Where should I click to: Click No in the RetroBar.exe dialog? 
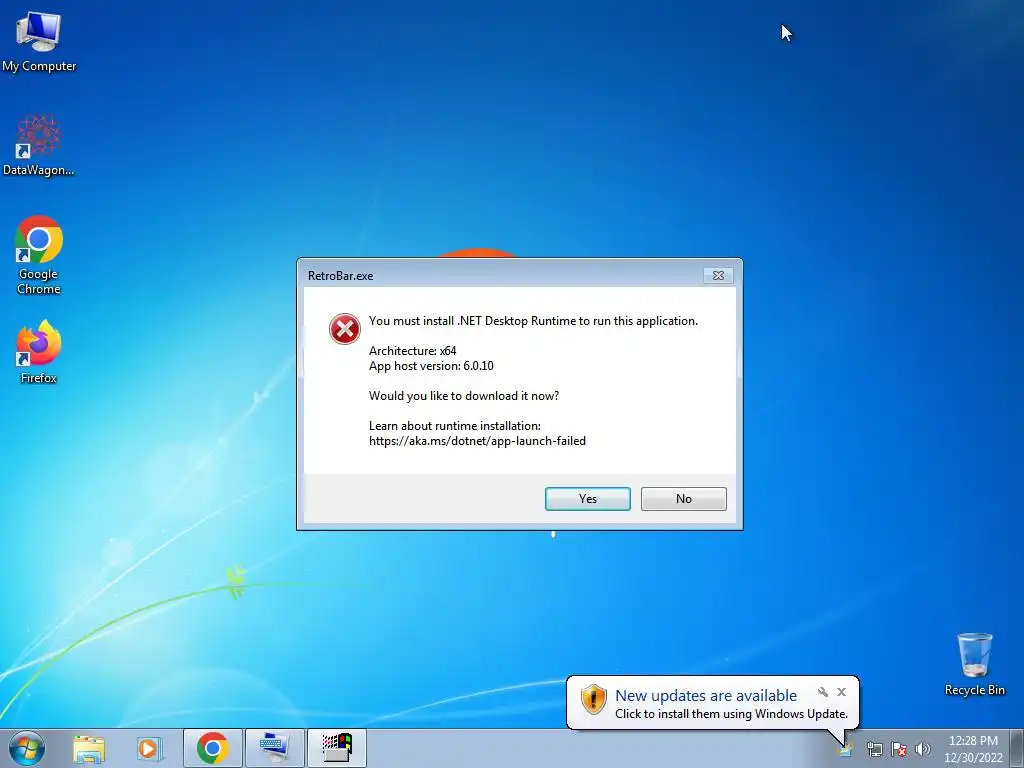[684, 499]
